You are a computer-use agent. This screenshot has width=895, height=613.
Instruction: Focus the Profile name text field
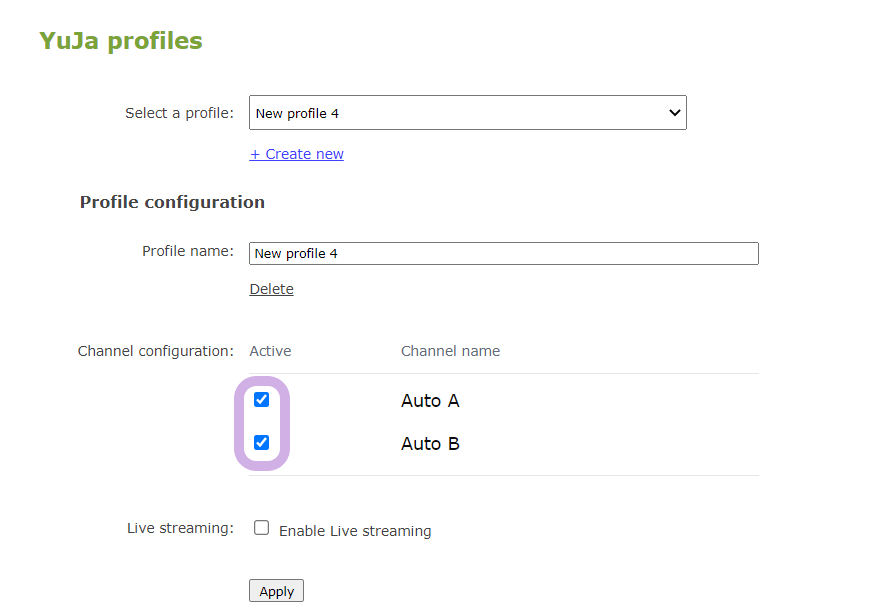click(x=503, y=253)
